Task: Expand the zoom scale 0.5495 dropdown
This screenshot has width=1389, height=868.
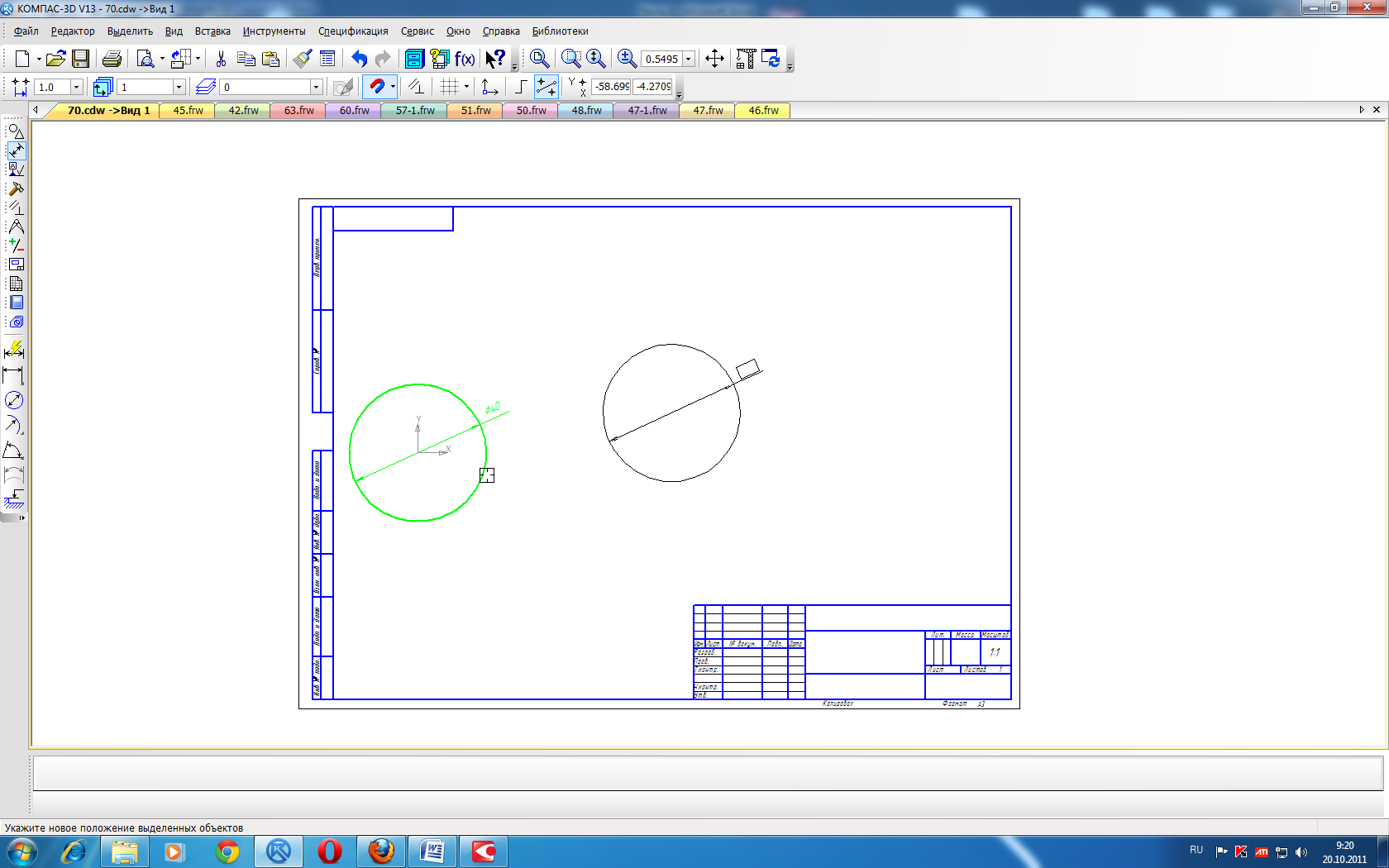Action: point(688,59)
